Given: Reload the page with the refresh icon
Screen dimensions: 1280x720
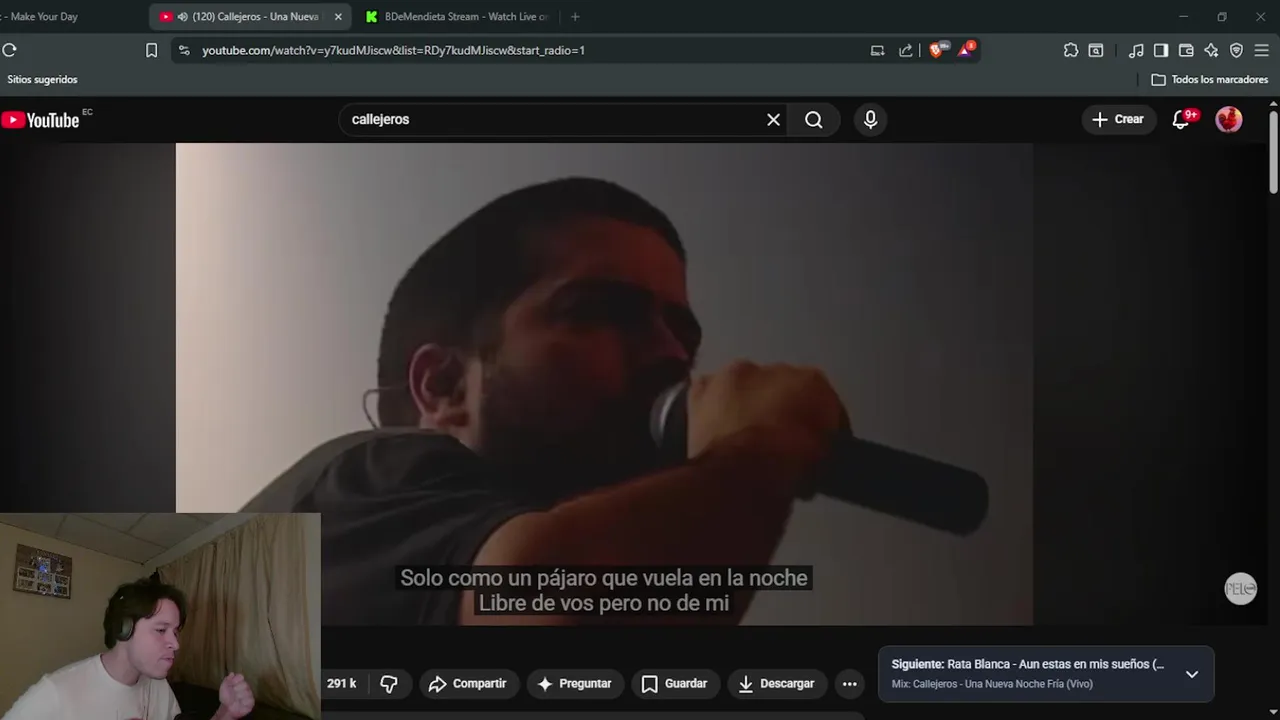Looking at the screenshot, I should (10, 50).
